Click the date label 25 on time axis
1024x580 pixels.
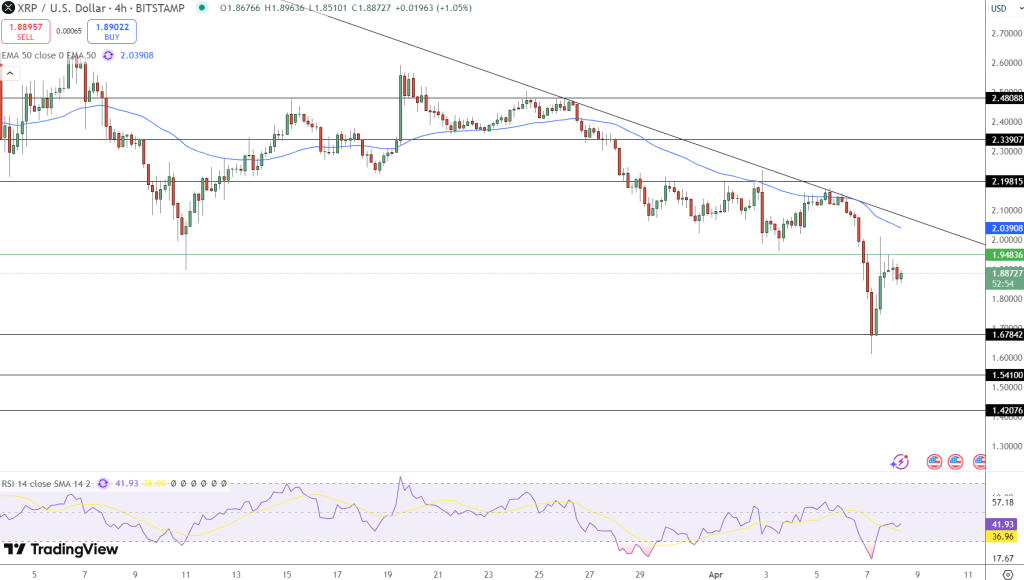pyautogui.click(x=539, y=575)
